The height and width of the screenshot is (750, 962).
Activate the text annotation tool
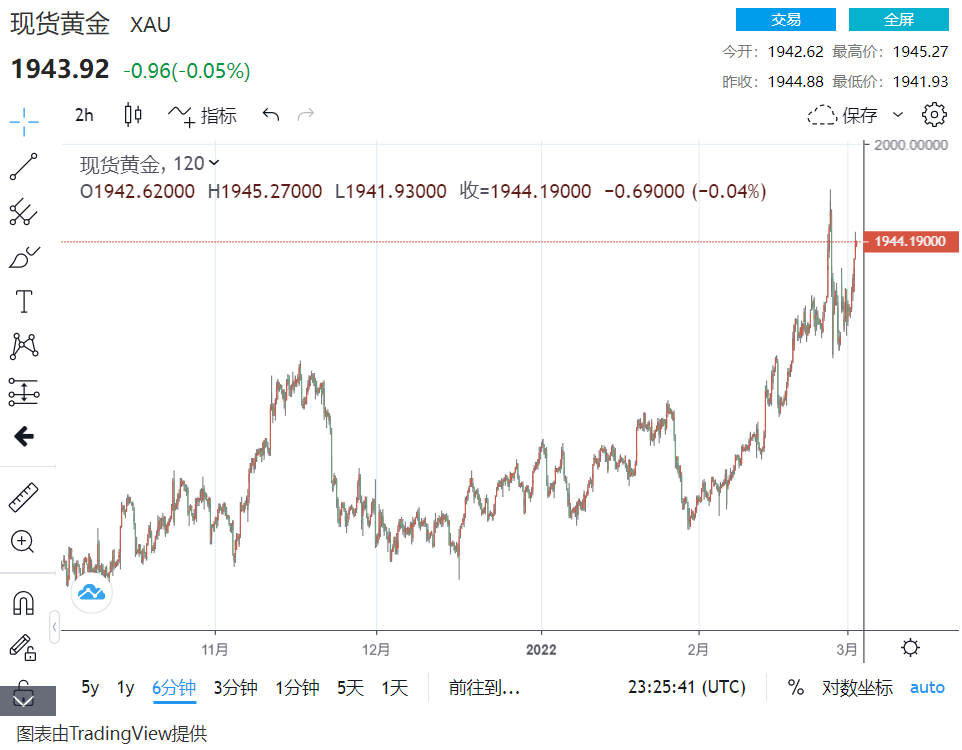(24, 302)
